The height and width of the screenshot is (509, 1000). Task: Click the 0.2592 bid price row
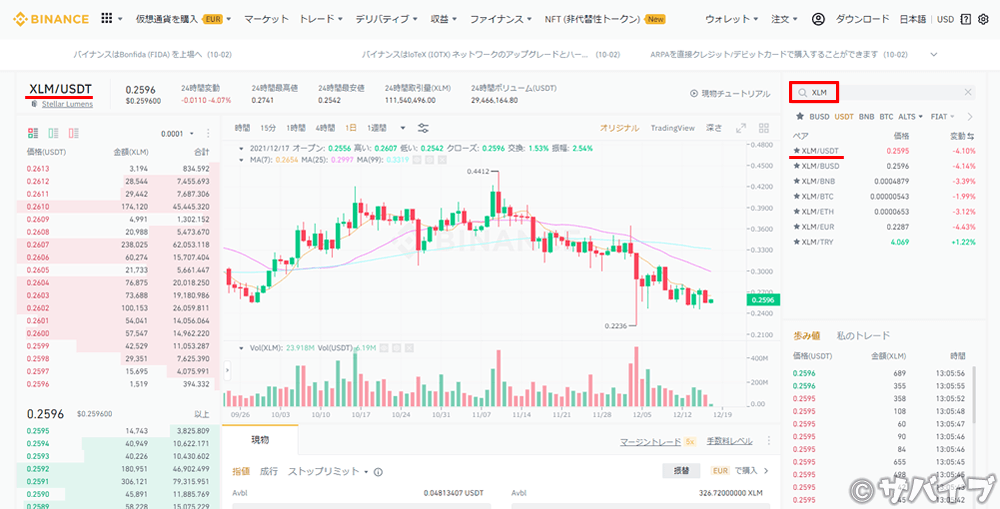(x=118, y=468)
